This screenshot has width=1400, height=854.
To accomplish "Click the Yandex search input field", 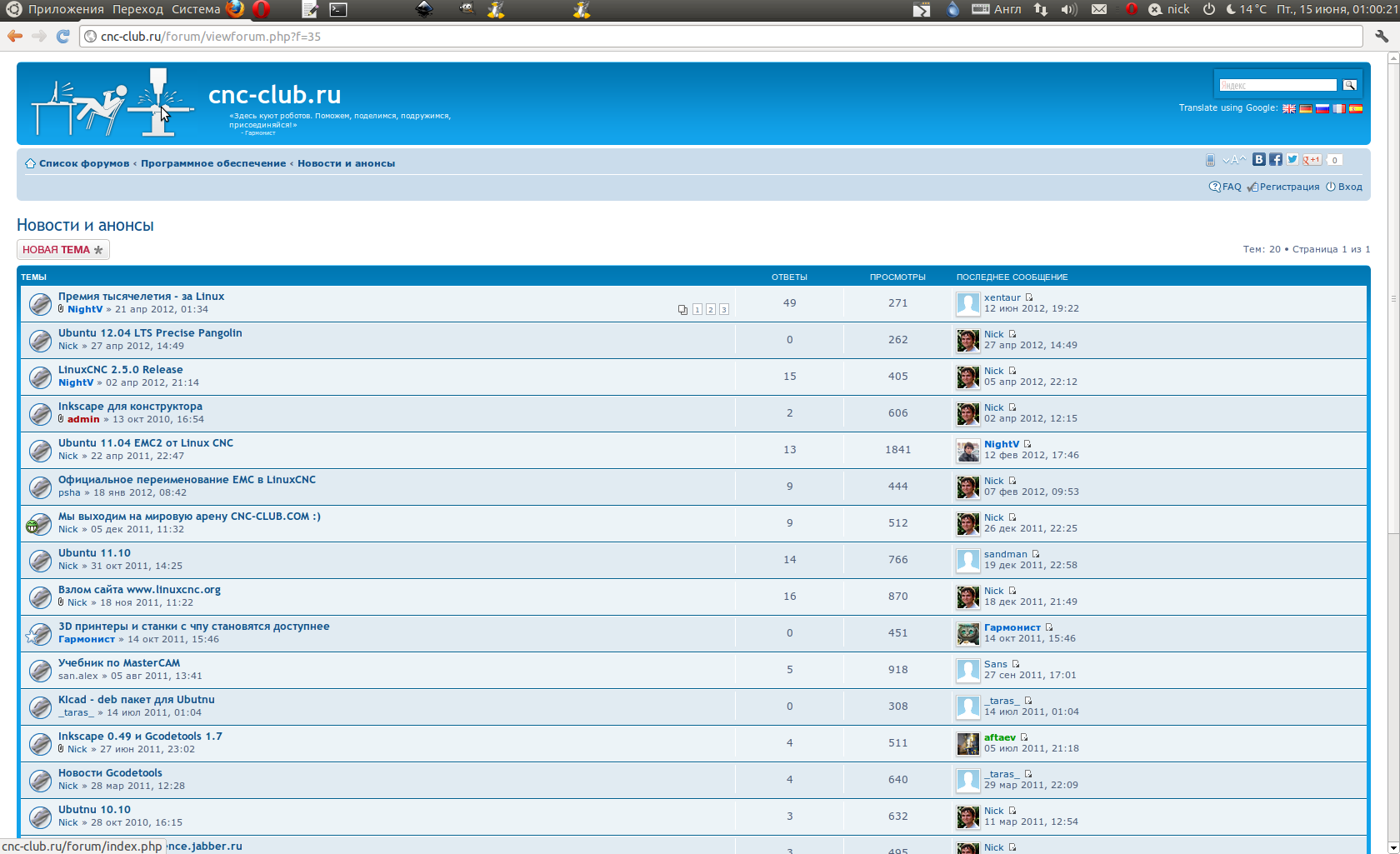I will tap(1278, 85).
